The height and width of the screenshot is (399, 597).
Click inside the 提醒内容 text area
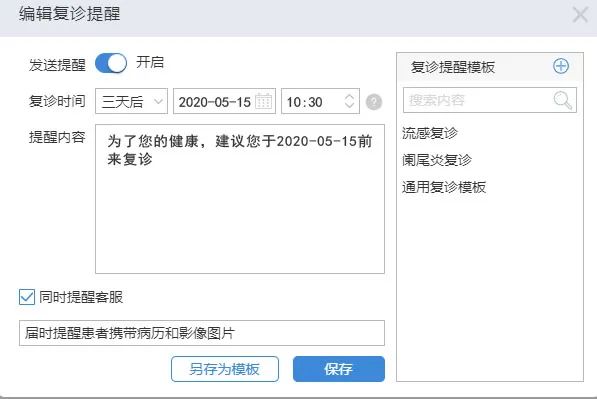coord(240,199)
